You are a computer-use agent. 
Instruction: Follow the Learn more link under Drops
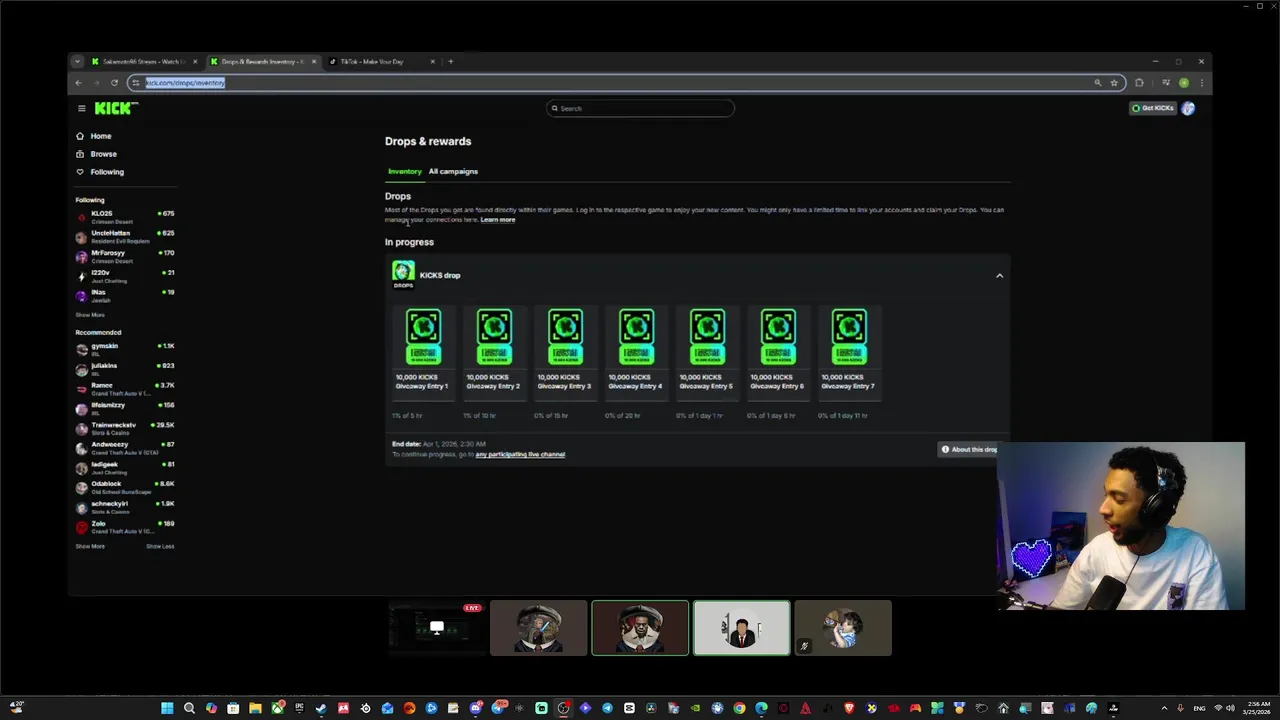(x=497, y=220)
